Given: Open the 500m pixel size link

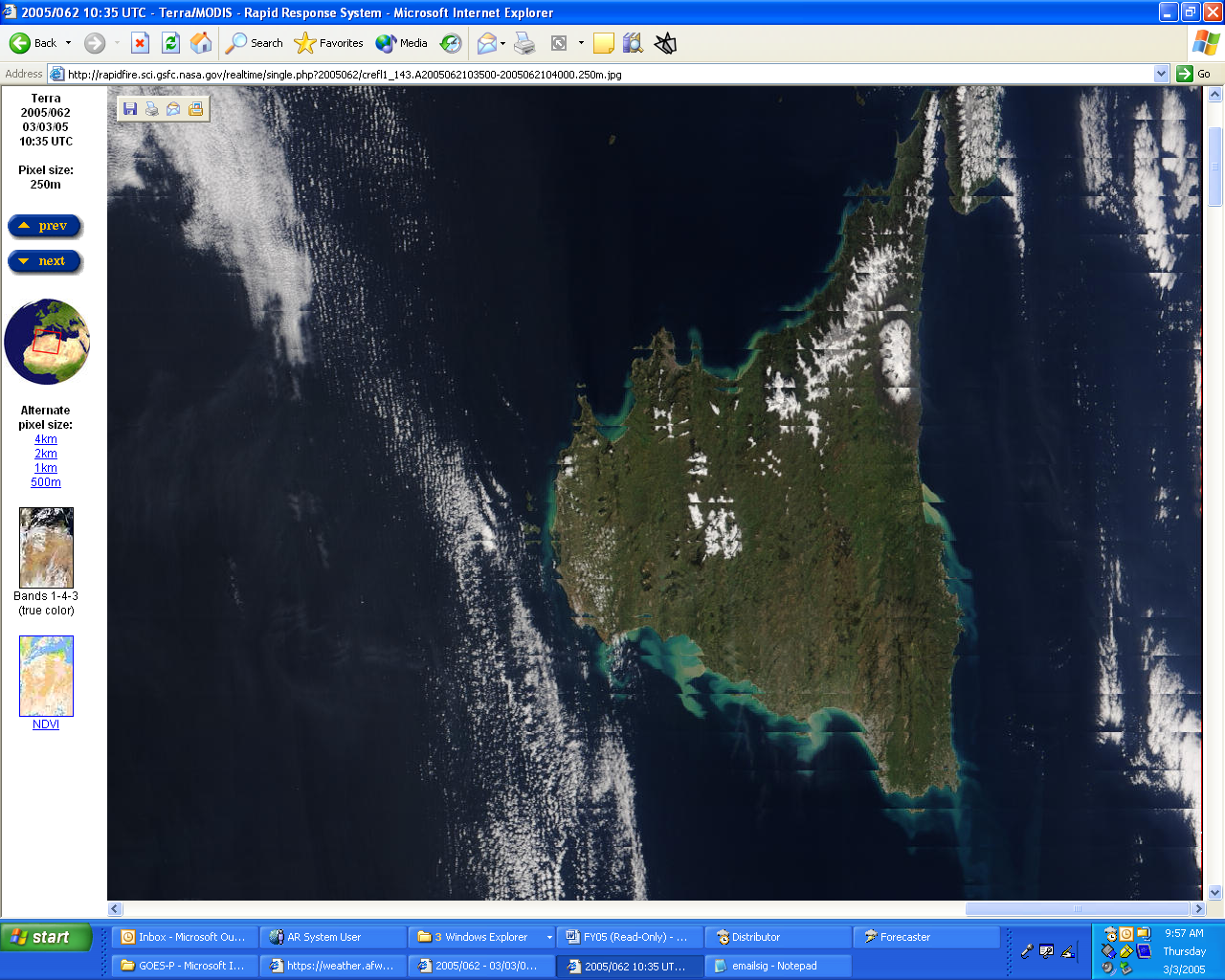Looking at the screenshot, I should pos(46,482).
